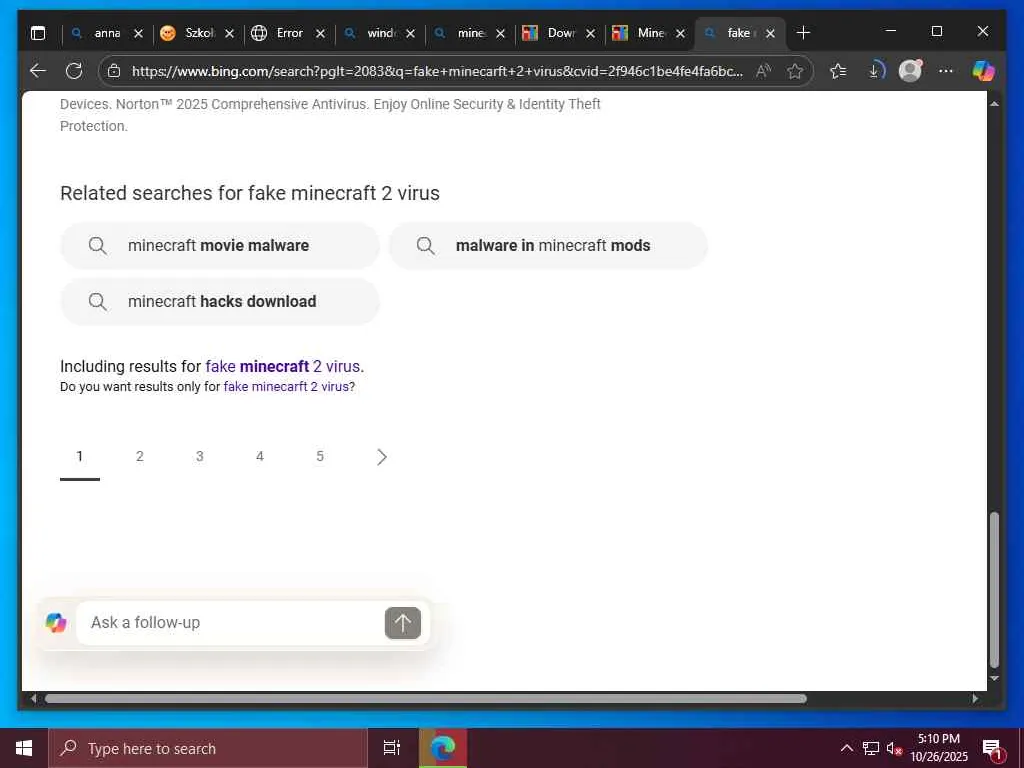The image size is (1024, 768).
Task: Go to results page 5
Action: point(320,456)
